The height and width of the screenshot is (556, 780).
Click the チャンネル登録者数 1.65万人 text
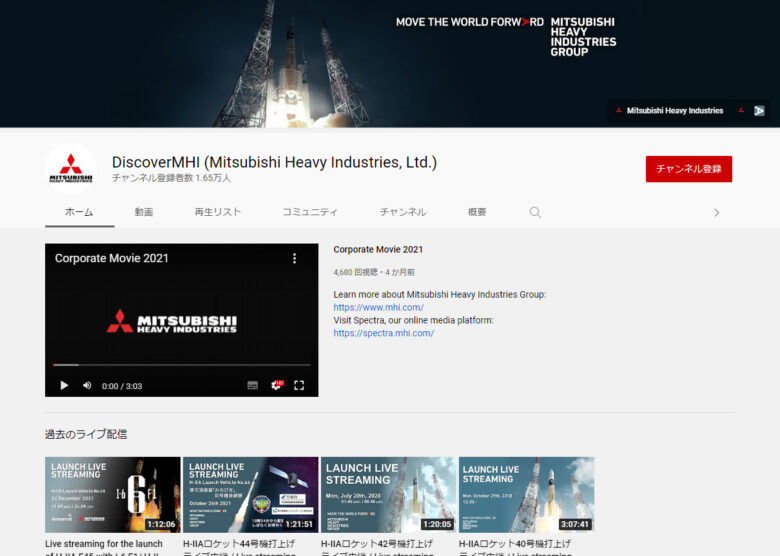click(171, 178)
